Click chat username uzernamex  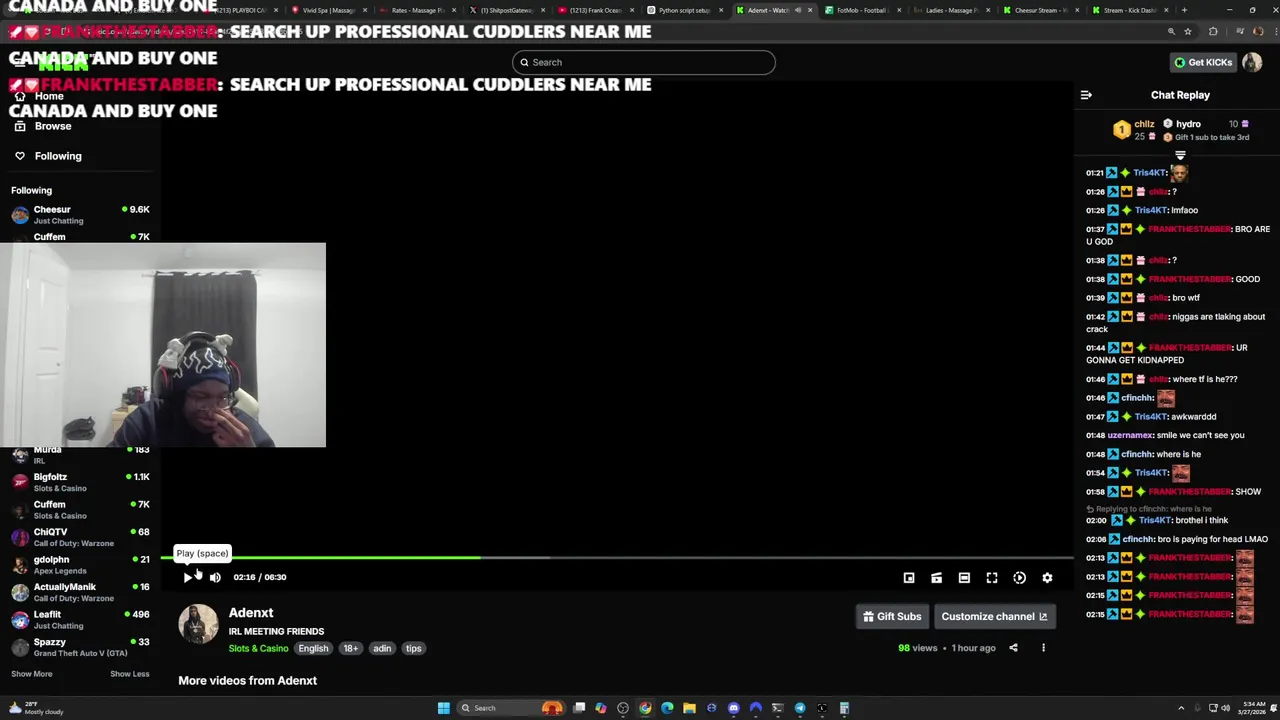(1130, 435)
